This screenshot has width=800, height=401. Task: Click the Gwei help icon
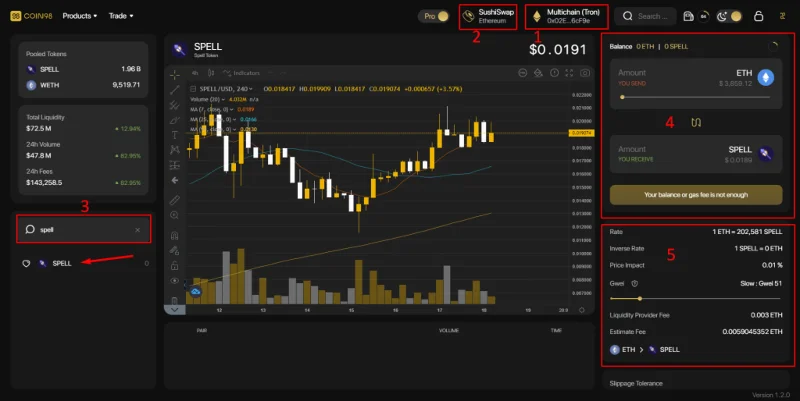(x=635, y=284)
